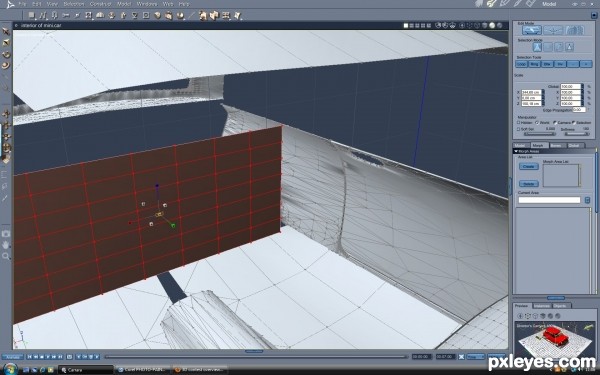This screenshot has height=375, width=600.
Task: Expand or collapse the Morph Areas section
Action: pyautogui.click(x=516, y=152)
